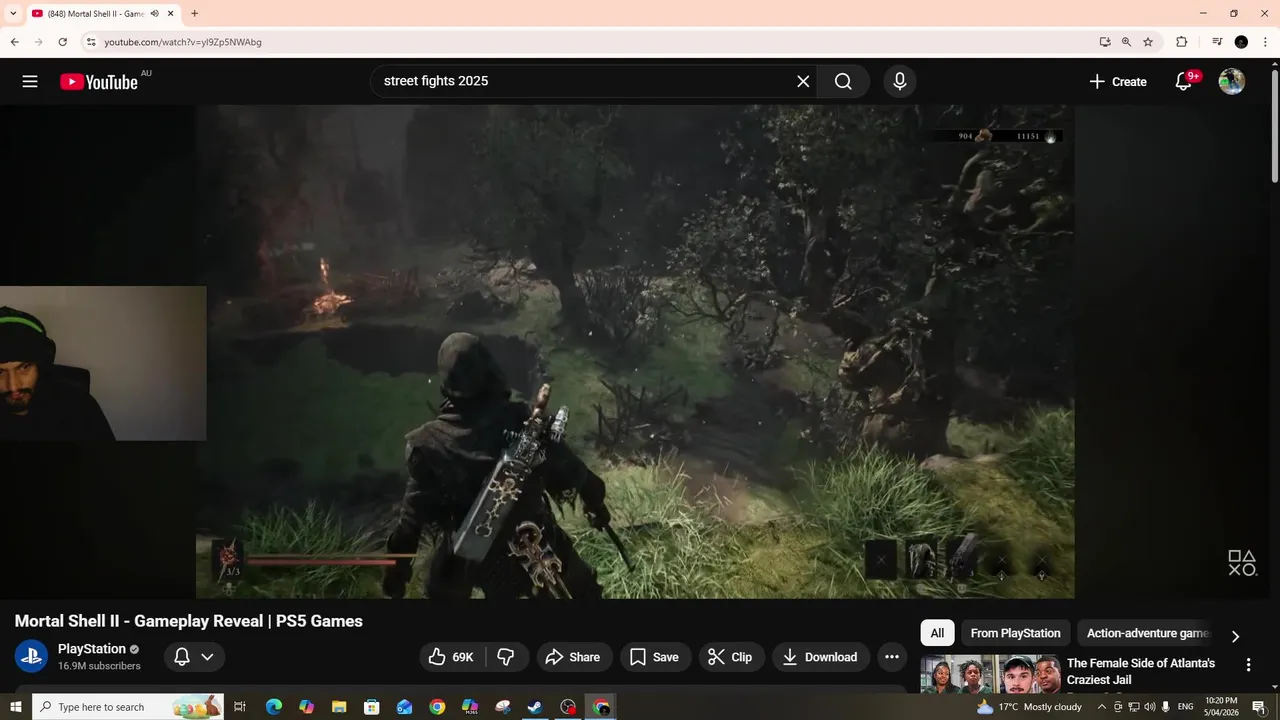This screenshot has width=1280, height=720.
Task: Share this video
Action: coord(573,657)
